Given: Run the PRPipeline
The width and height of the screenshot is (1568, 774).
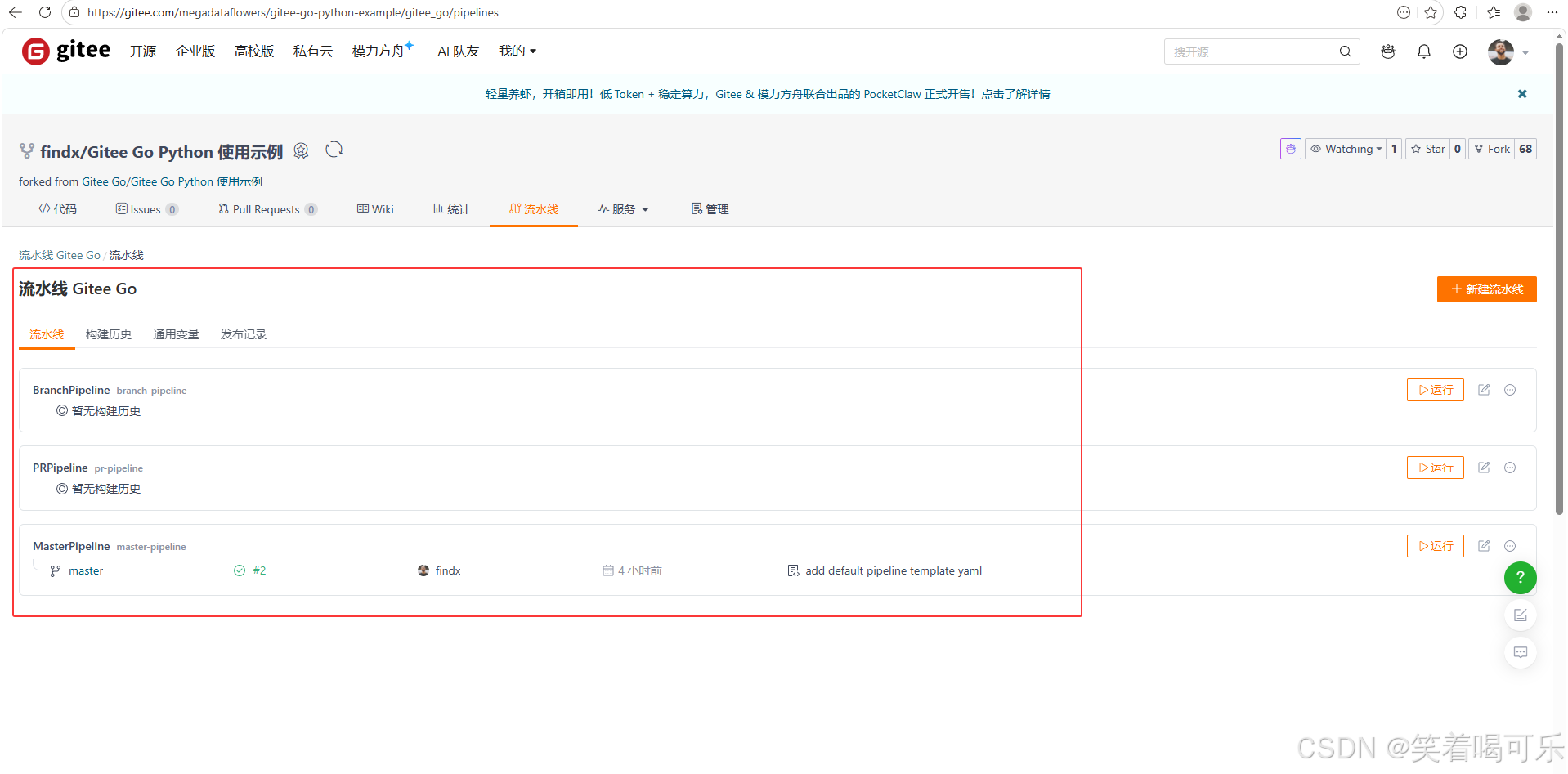Looking at the screenshot, I should coord(1436,468).
